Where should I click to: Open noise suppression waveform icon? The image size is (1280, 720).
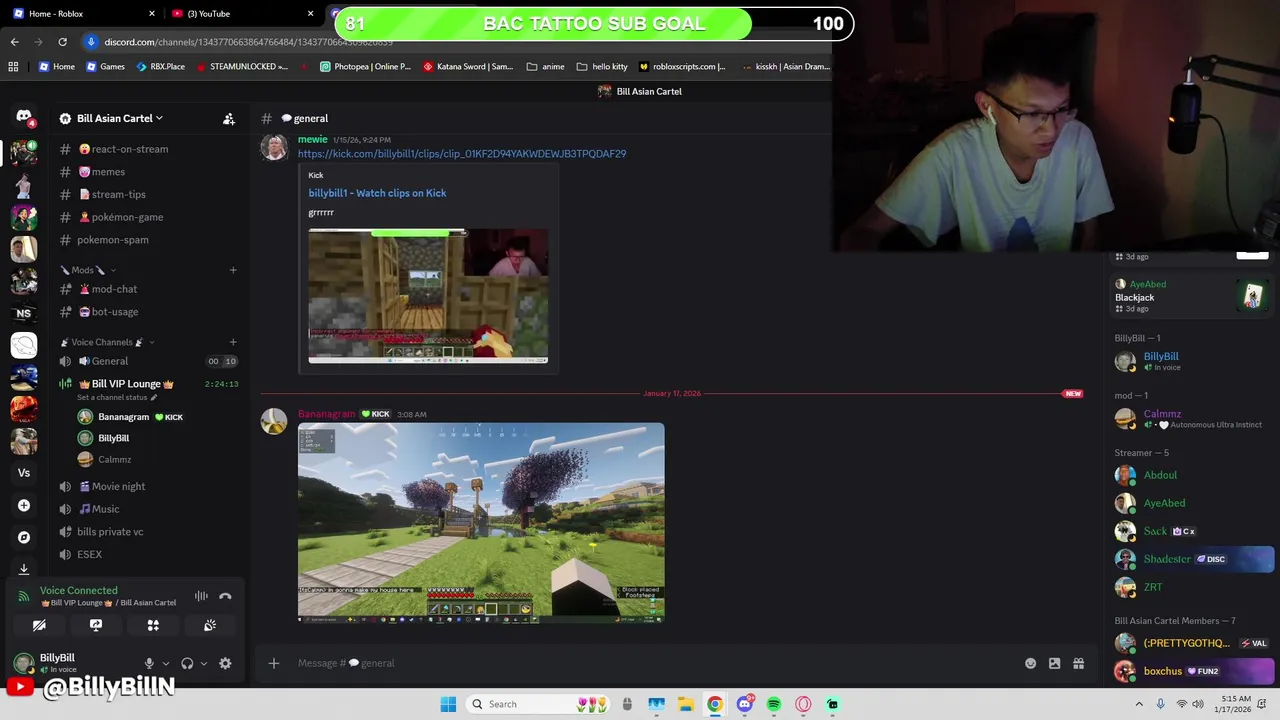(201, 596)
